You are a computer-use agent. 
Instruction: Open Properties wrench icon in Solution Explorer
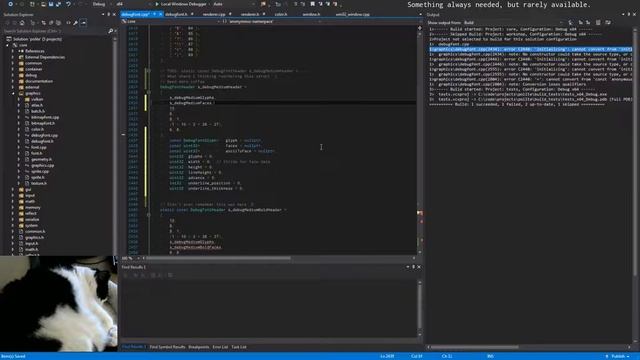pyautogui.click(x=76, y=23)
